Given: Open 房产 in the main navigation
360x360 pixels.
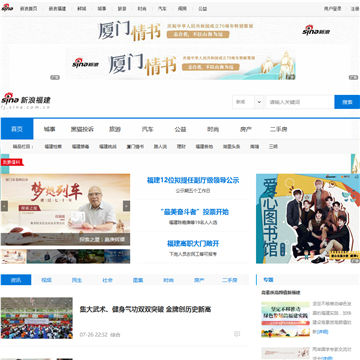Looking at the screenshot, I should pos(245,129).
